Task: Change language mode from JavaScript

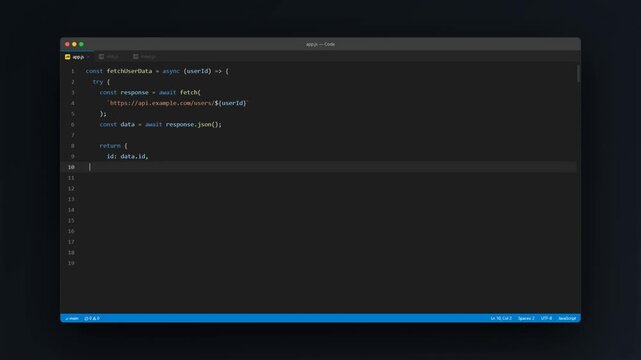Action: pos(567,318)
